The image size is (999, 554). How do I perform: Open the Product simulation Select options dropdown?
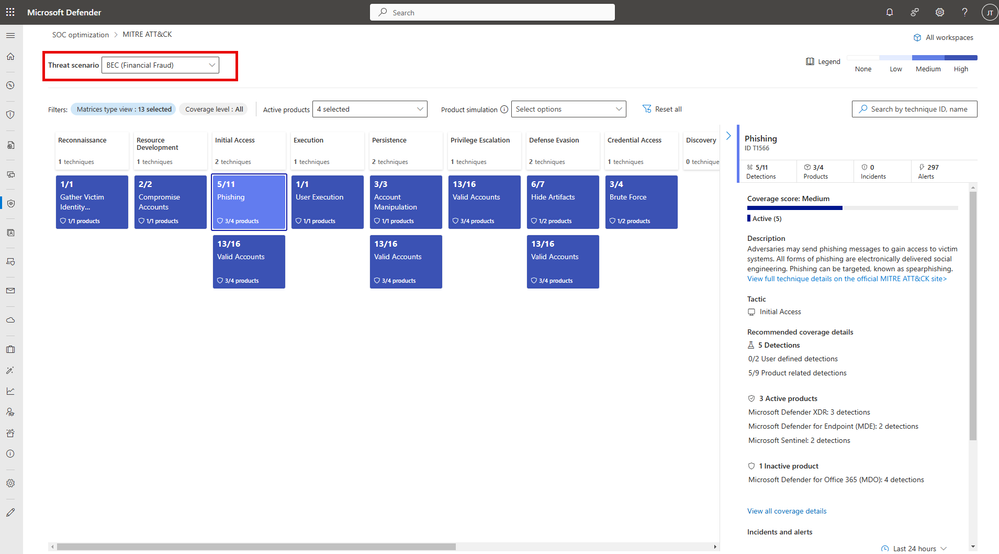pyautogui.click(x=568, y=109)
